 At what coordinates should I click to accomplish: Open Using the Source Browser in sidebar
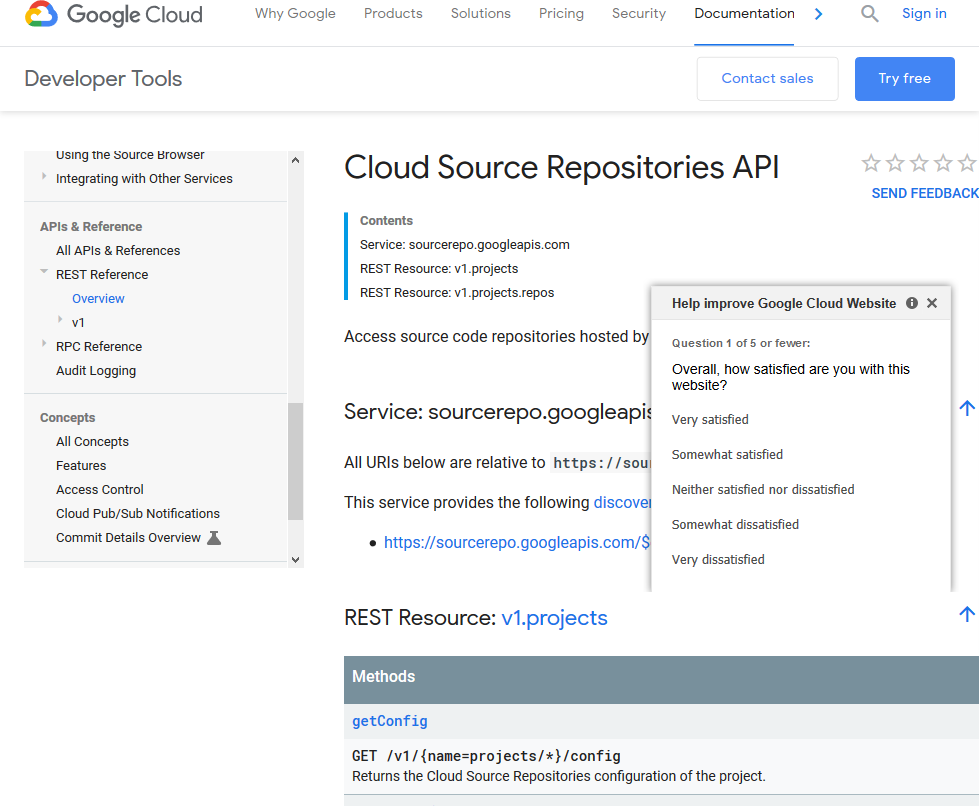[x=130, y=155]
